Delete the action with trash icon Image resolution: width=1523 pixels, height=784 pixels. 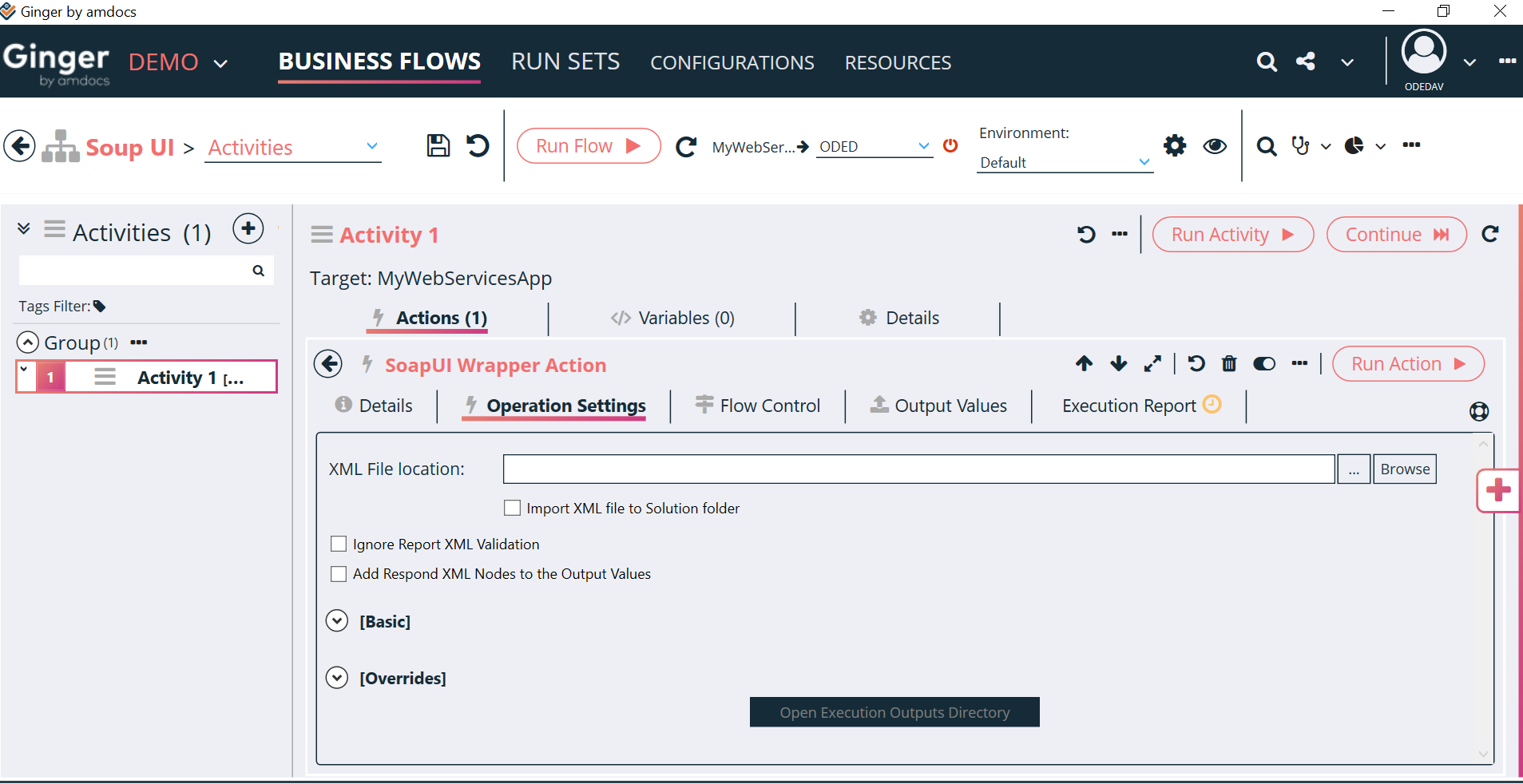click(1229, 364)
